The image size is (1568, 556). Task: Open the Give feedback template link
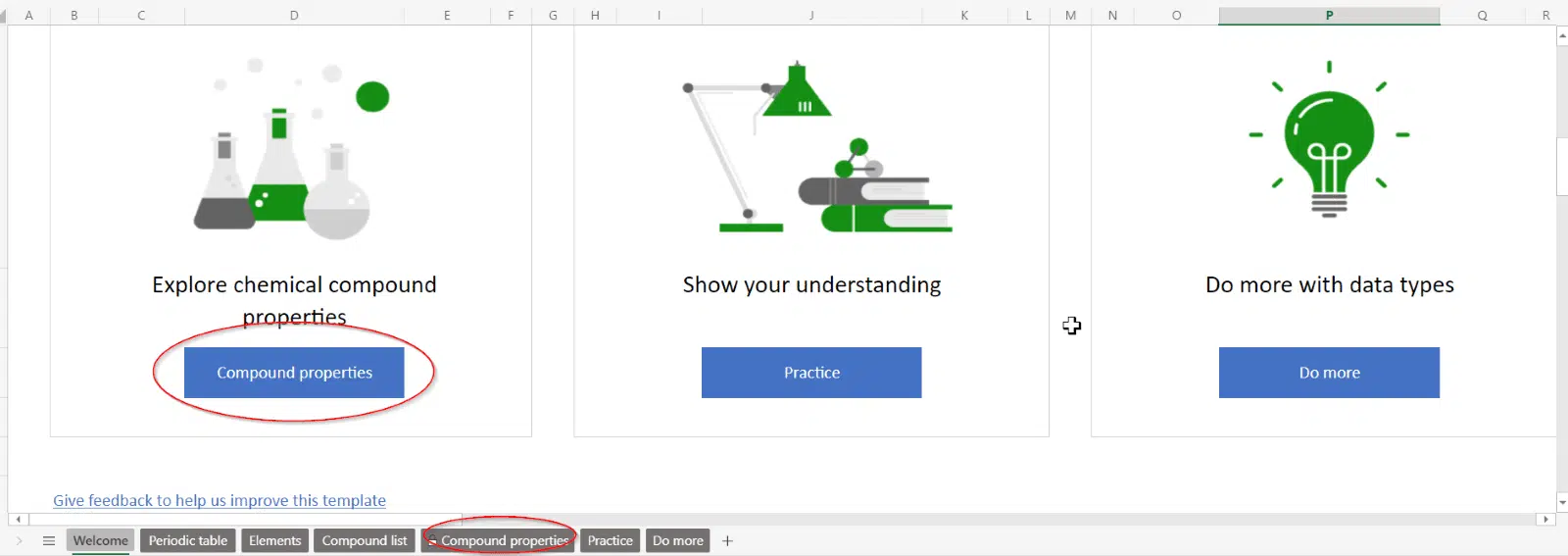(220, 500)
